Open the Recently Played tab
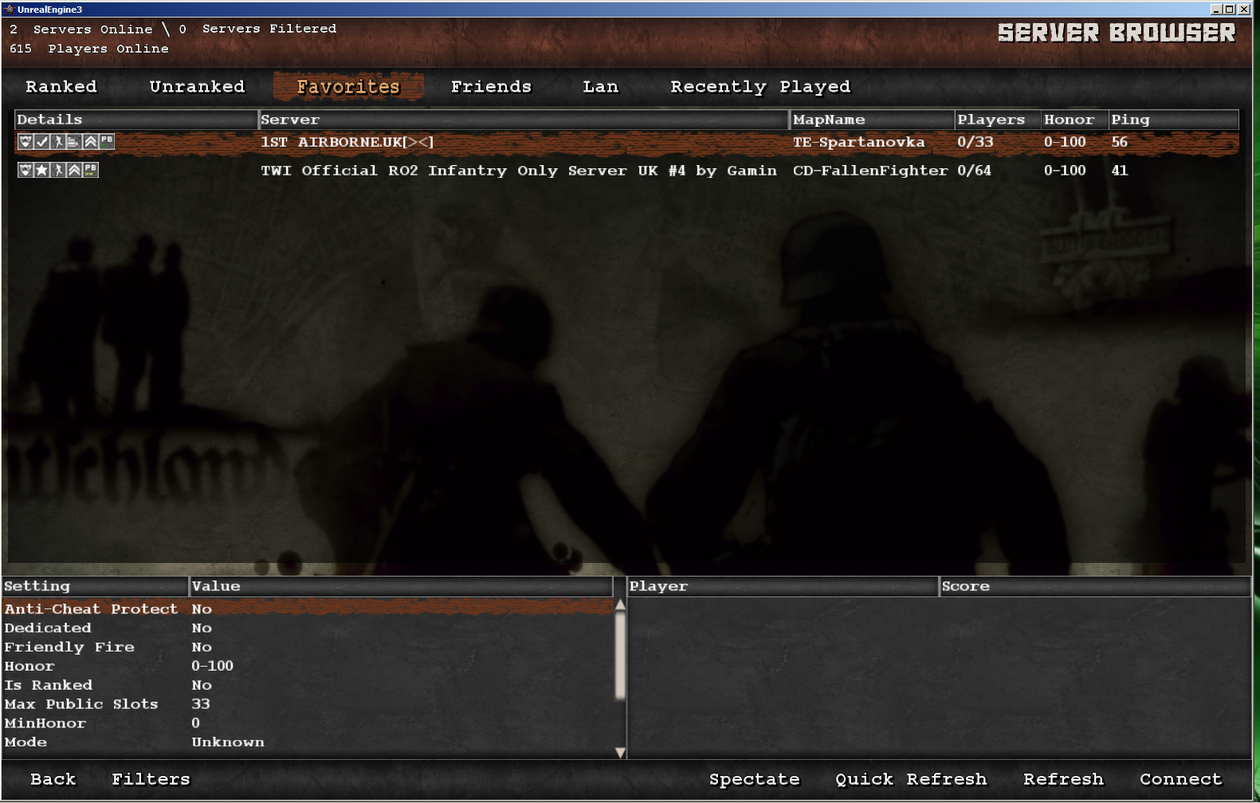 coord(760,87)
